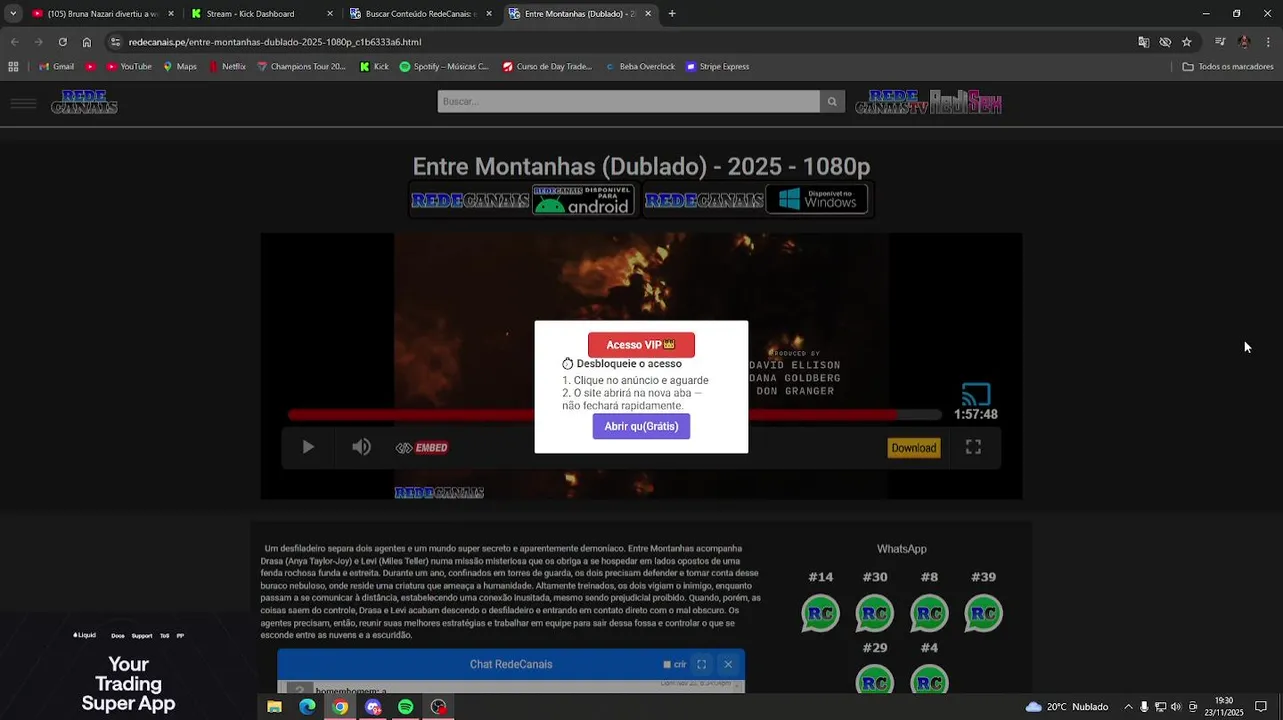The height and width of the screenshot is (720, 1283).
Task: Open the Netflix bookmark
Action: pos(227,67)
